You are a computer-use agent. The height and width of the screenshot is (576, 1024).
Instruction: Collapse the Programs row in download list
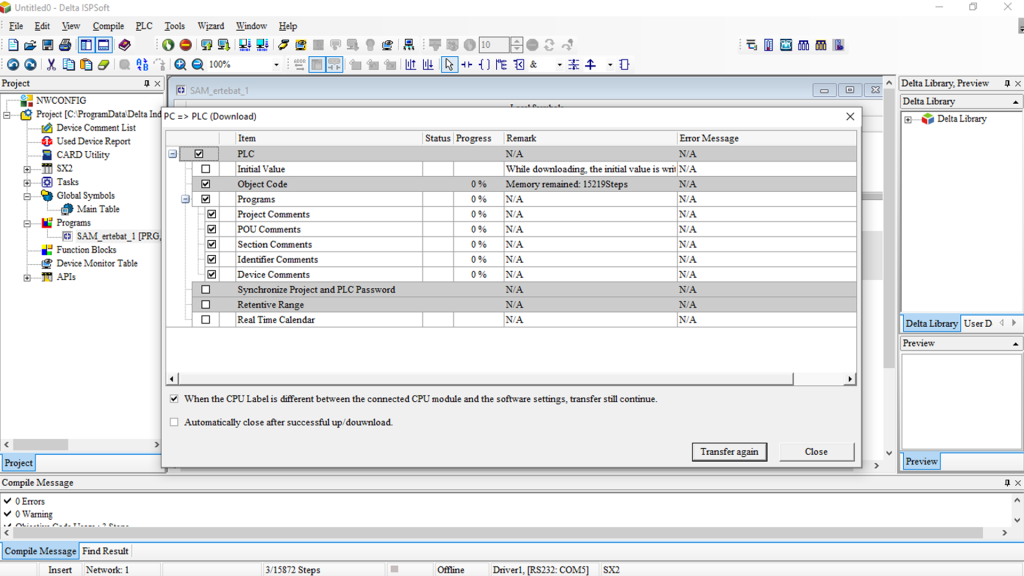point(185,199)
